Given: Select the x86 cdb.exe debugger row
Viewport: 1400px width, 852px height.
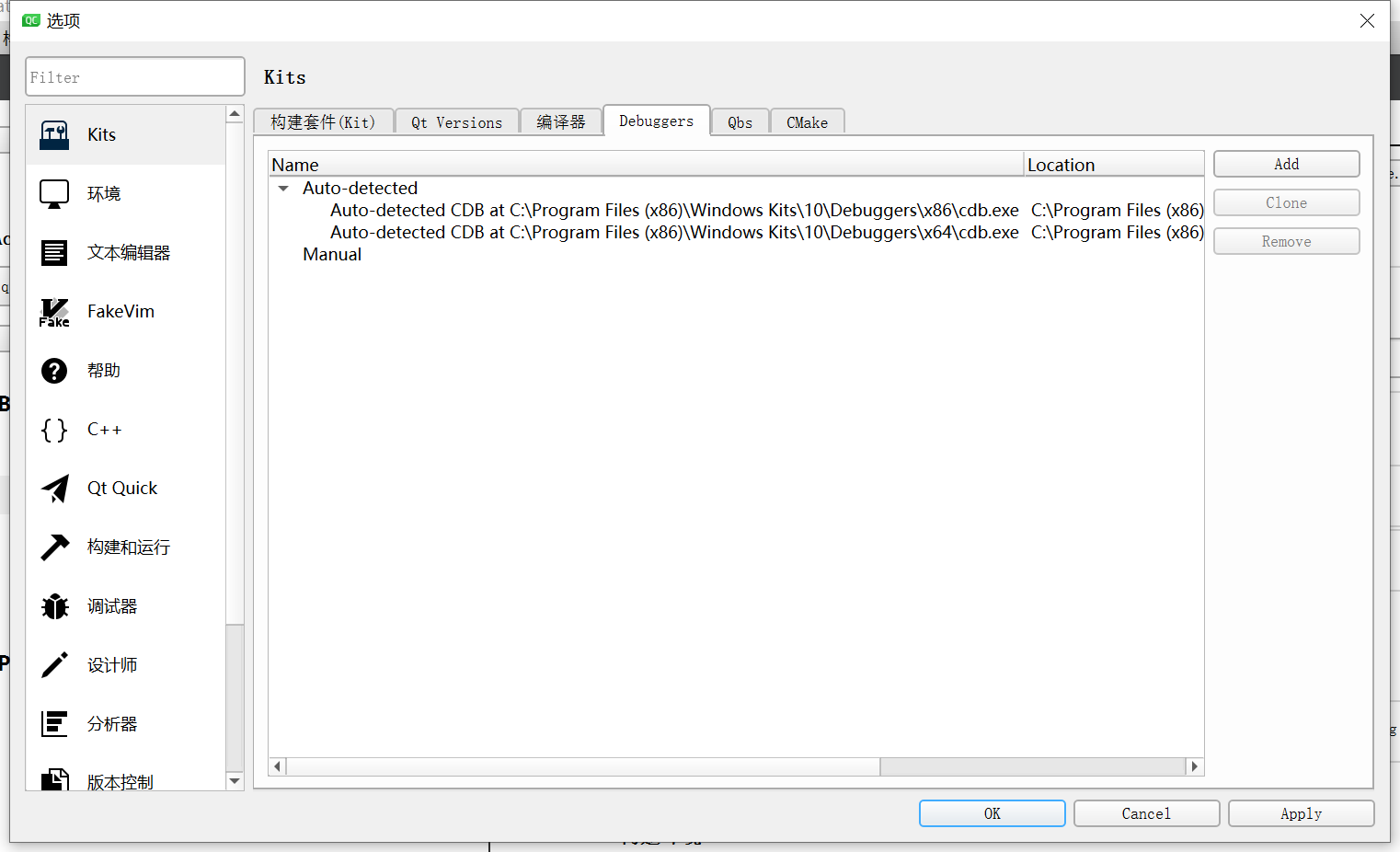Looking at the screenshot, I should [736, 211].
